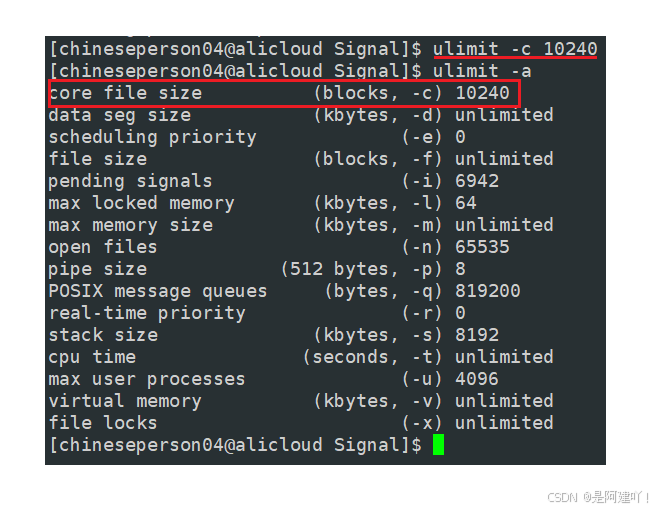Click the virtual memory line
The width and height of the screenshot is (655, 511).
301,402
